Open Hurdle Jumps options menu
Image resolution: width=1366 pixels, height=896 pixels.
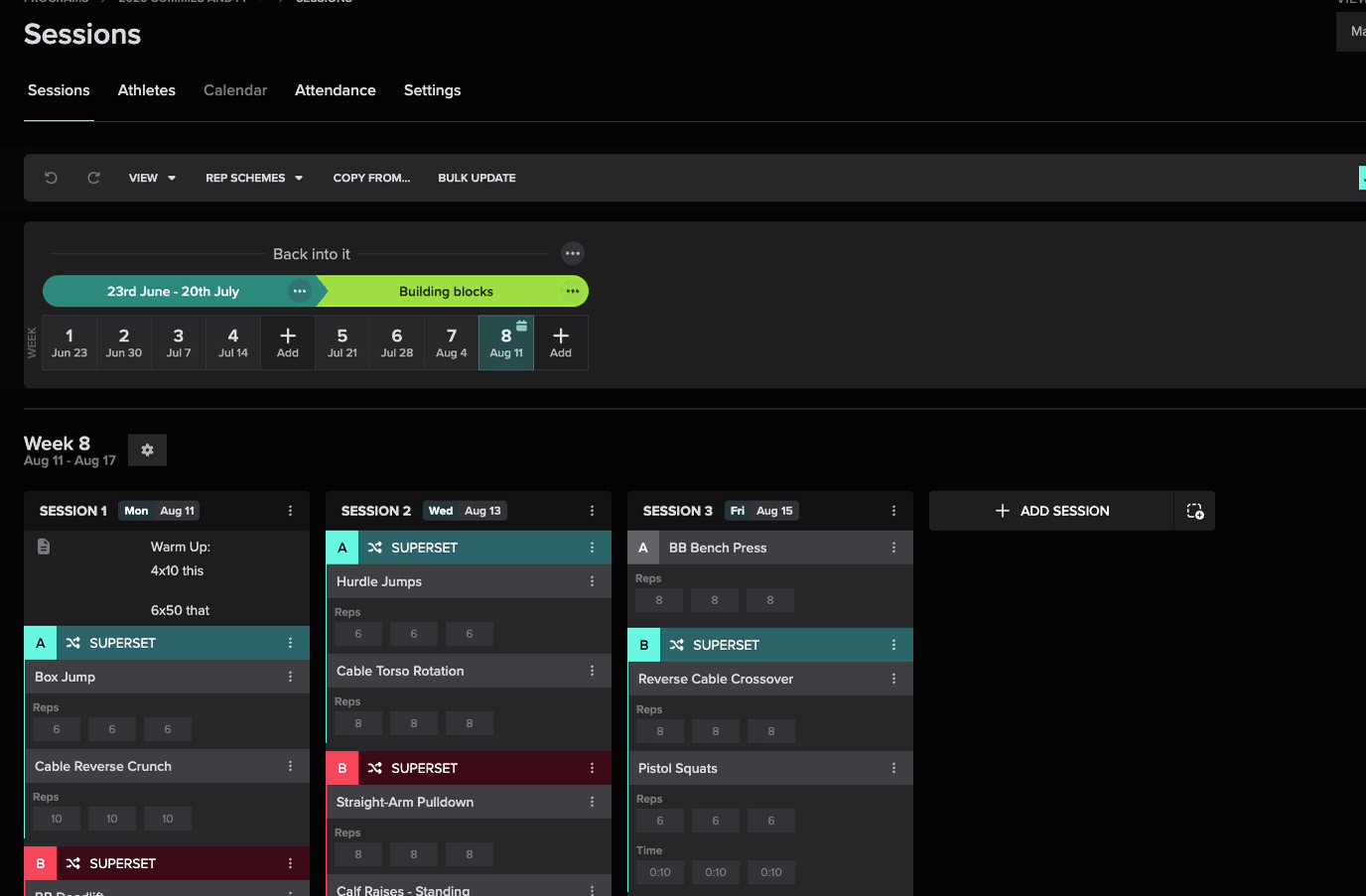[x=592, y=581]
